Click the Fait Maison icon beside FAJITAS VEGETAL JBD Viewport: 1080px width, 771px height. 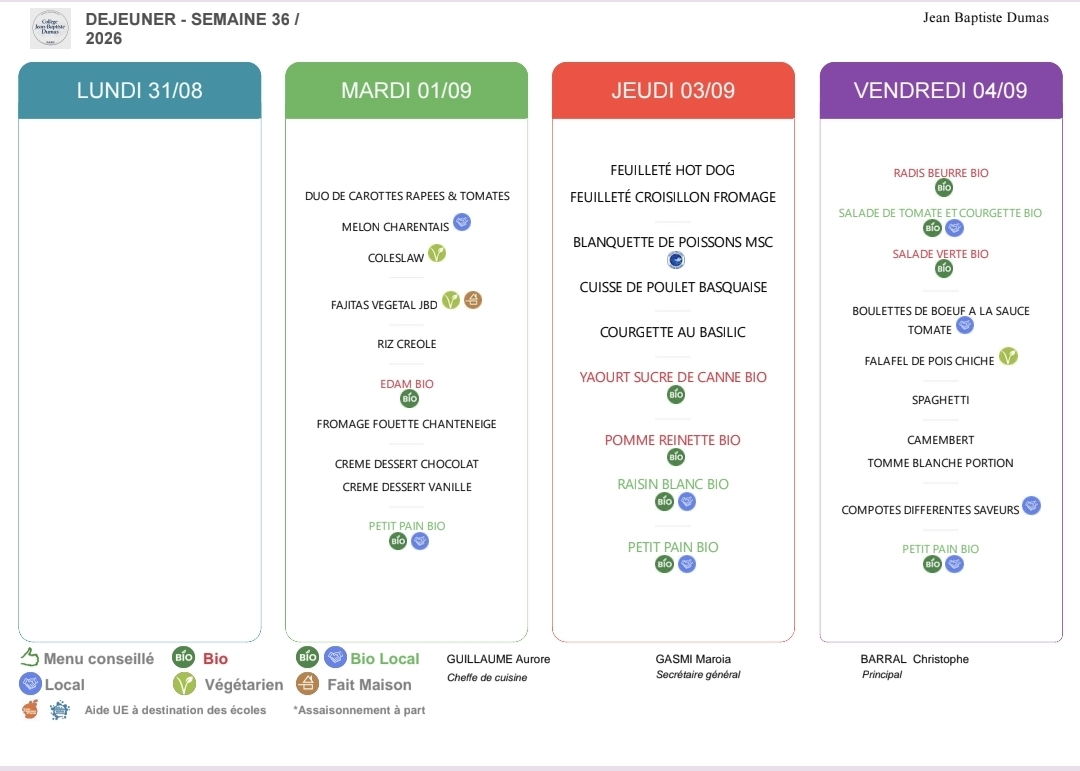coord(472,300)
